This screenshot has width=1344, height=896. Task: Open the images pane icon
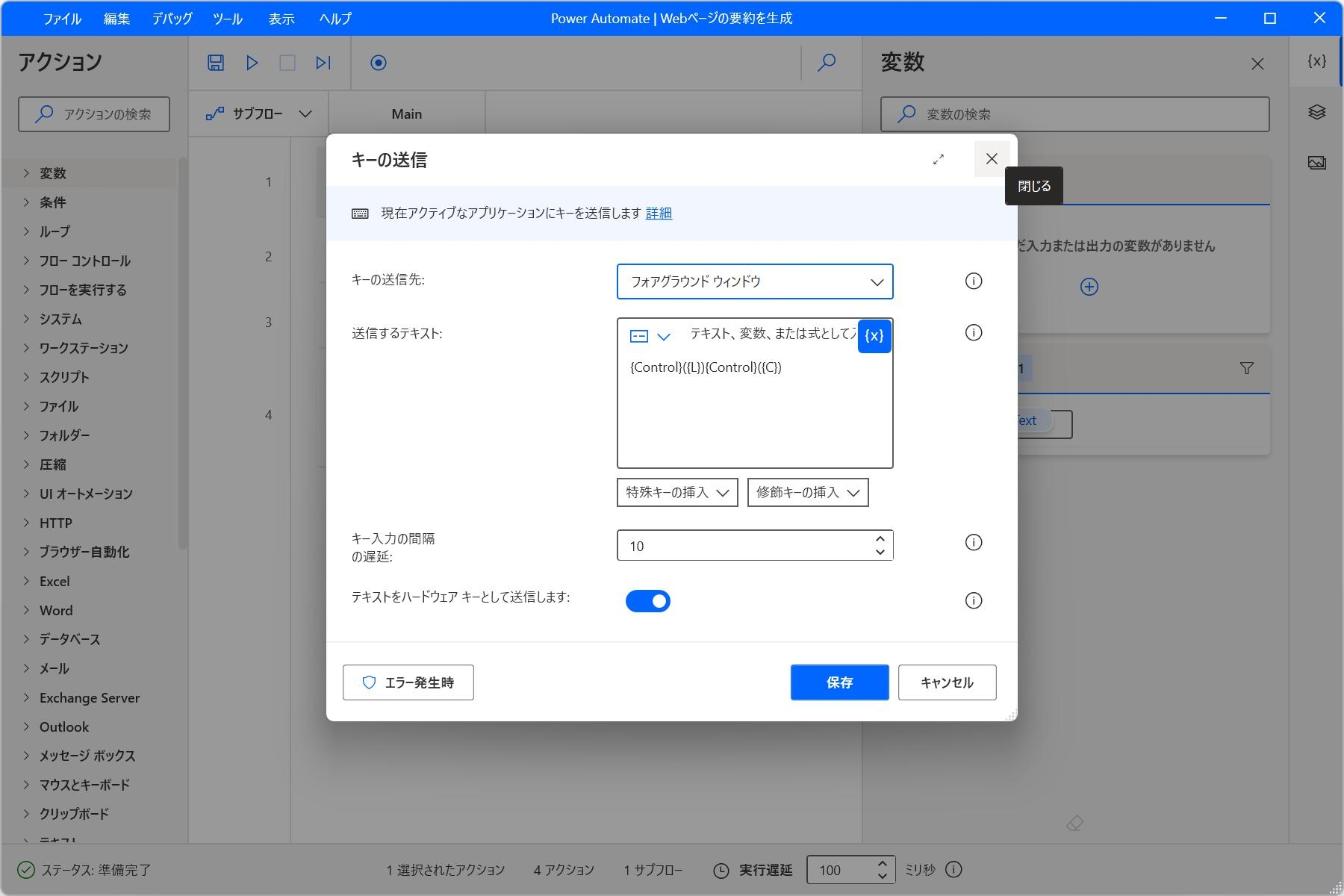(1317, 163)
